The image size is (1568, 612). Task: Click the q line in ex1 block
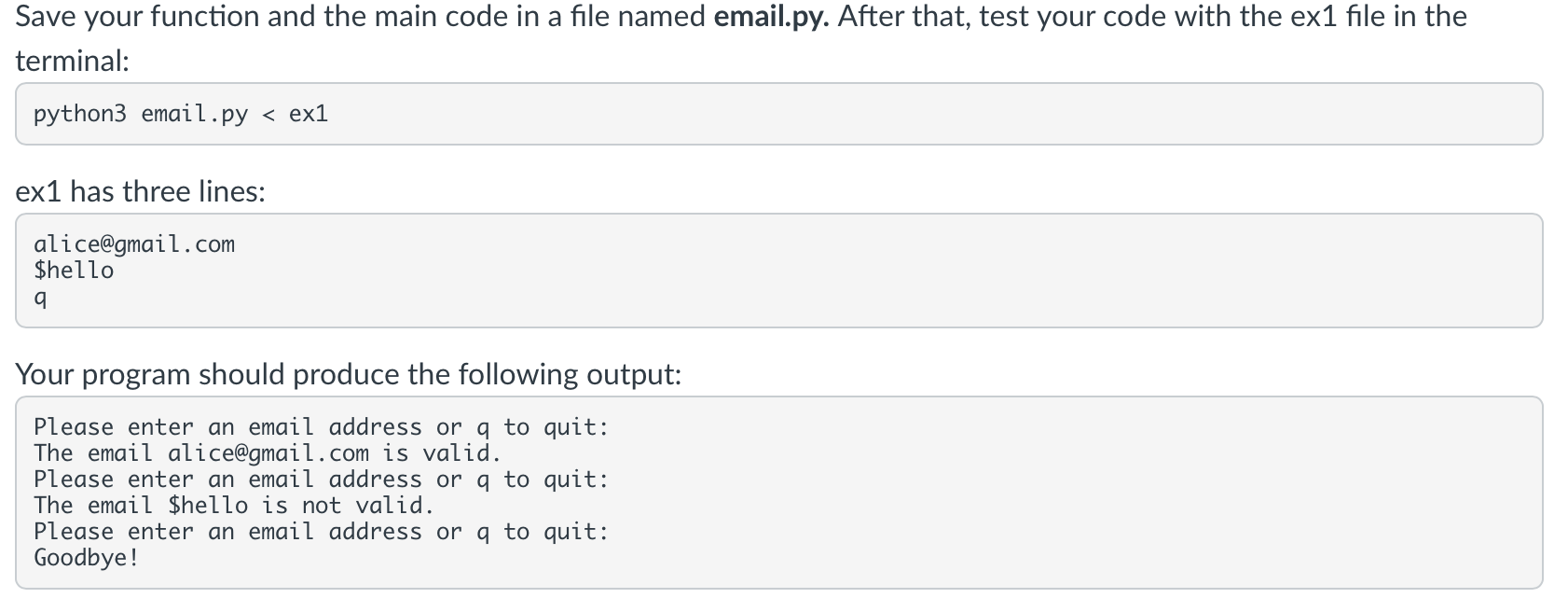[x=40, y=299]
